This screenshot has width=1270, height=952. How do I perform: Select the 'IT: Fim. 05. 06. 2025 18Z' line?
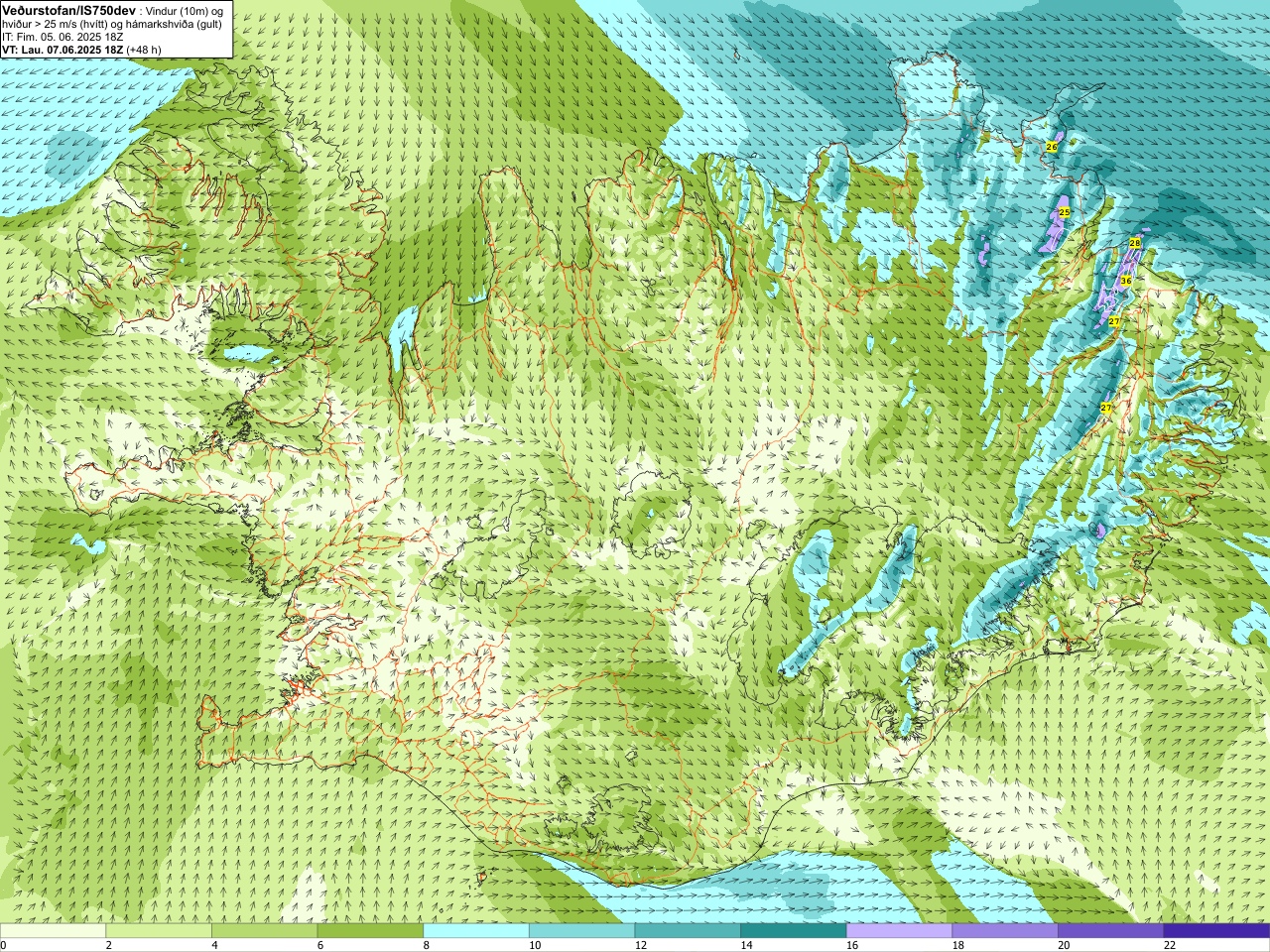point(63,37)
